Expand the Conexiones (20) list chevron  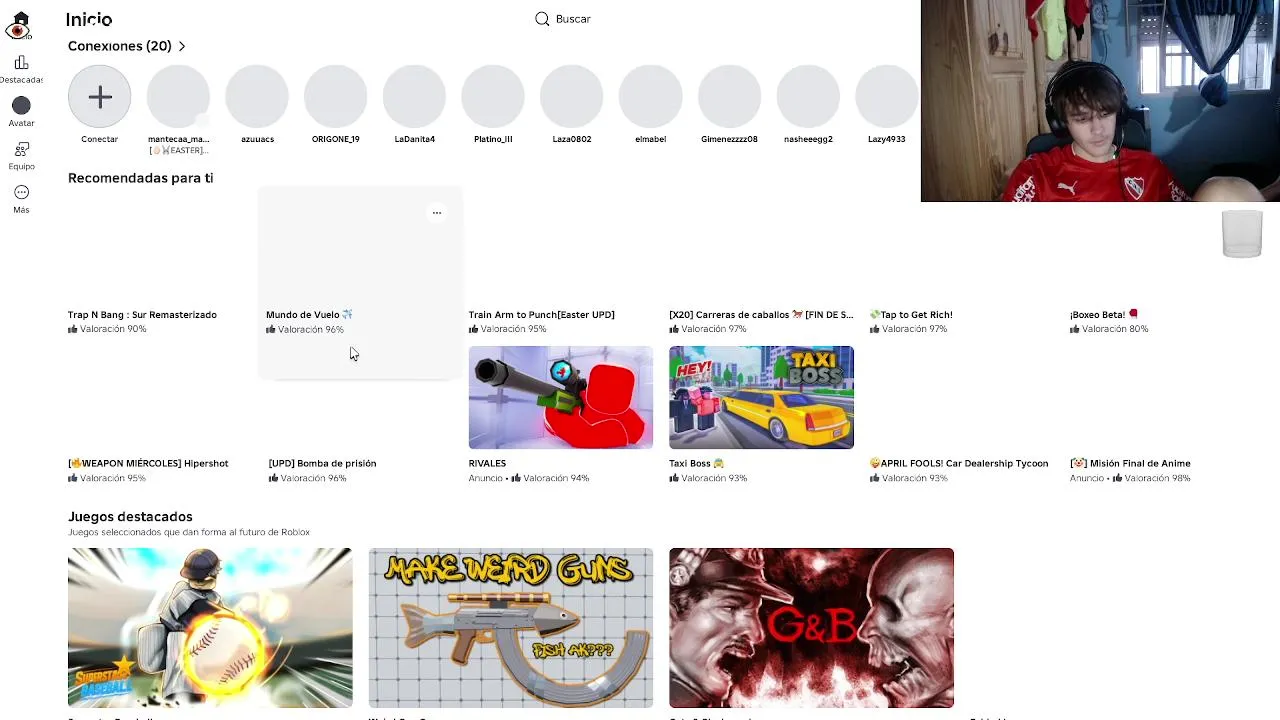[x=182, y=46]
